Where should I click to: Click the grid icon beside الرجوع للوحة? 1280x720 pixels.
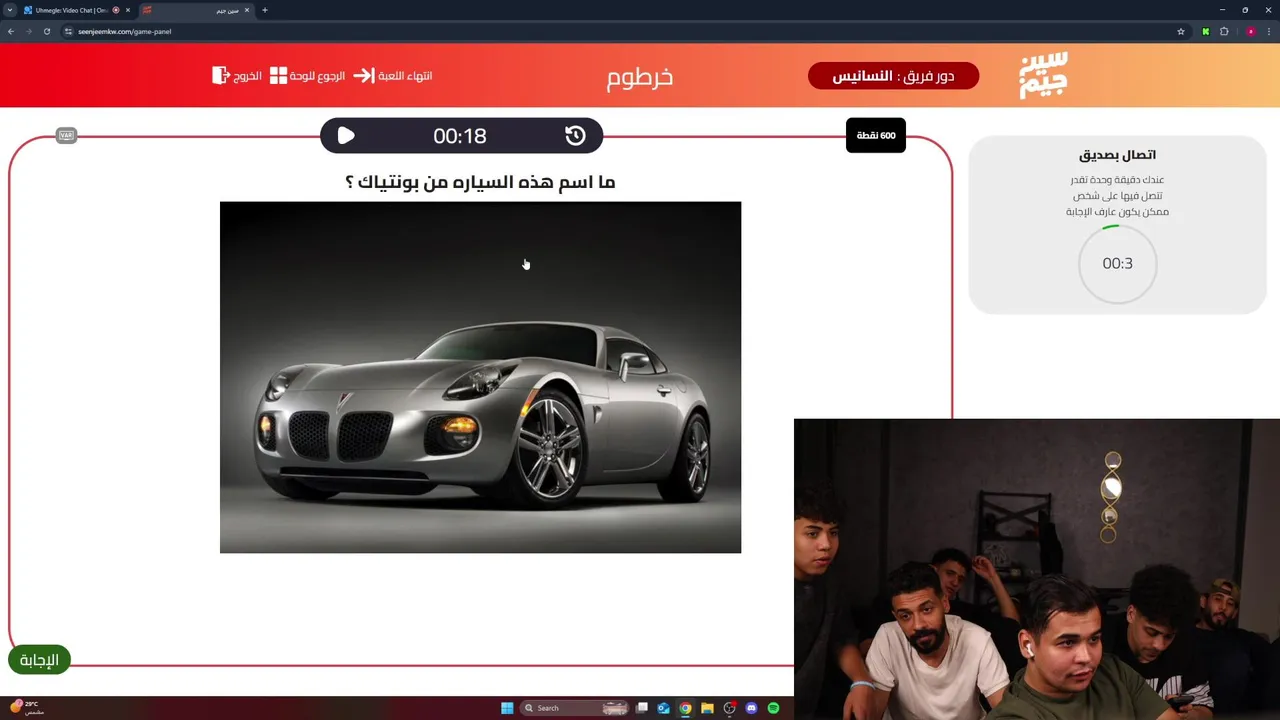[279, 76]
